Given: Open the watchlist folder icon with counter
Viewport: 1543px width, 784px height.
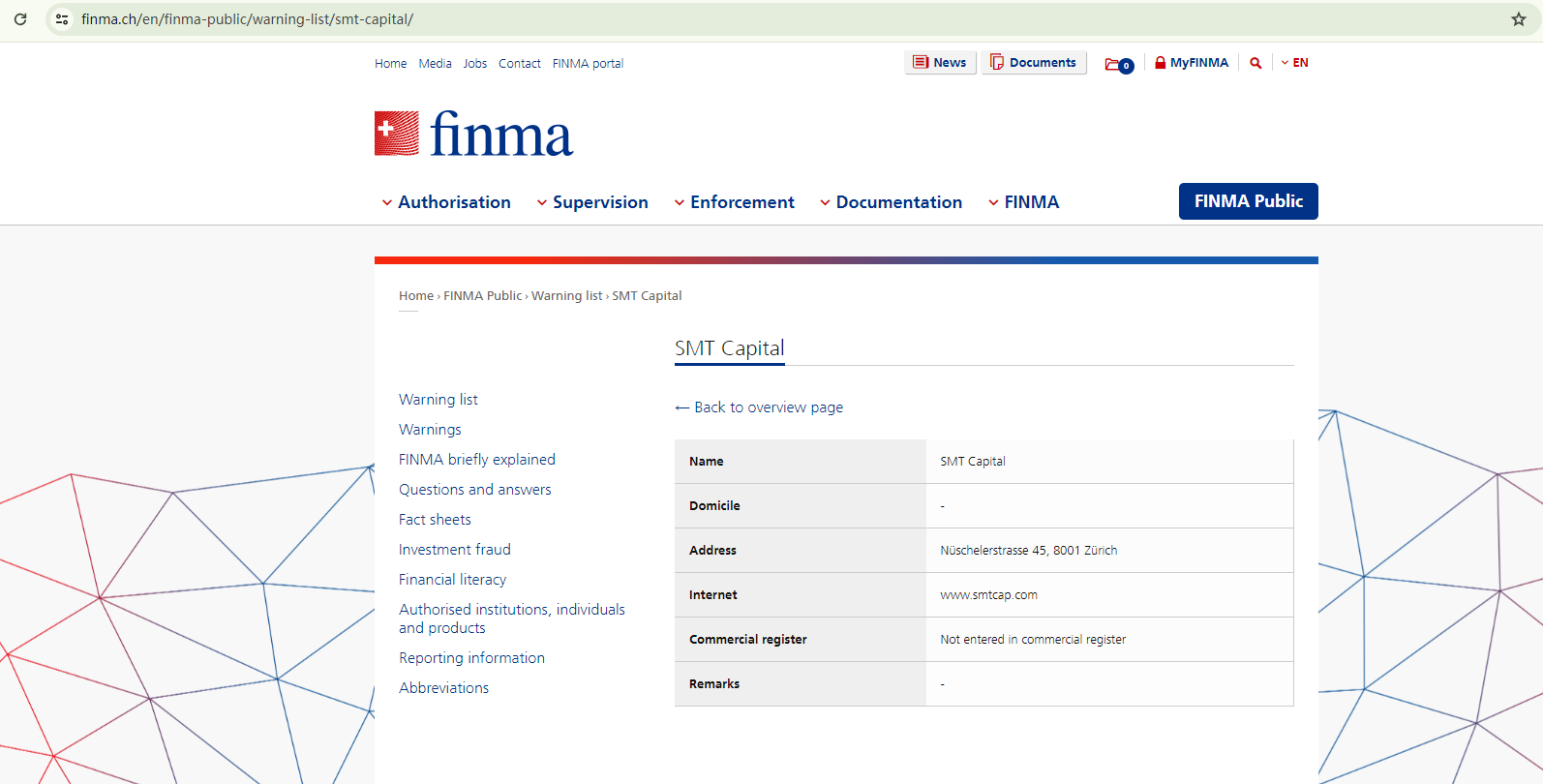Looking at the screenshot, I should (1119, 65).
